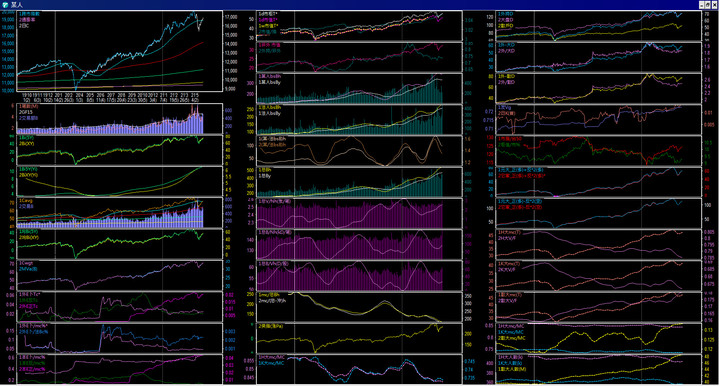The width and height of the screenshot is (720, 386).
Task: Select the smooth green and yellow curves chart
Action: point(120,182)
